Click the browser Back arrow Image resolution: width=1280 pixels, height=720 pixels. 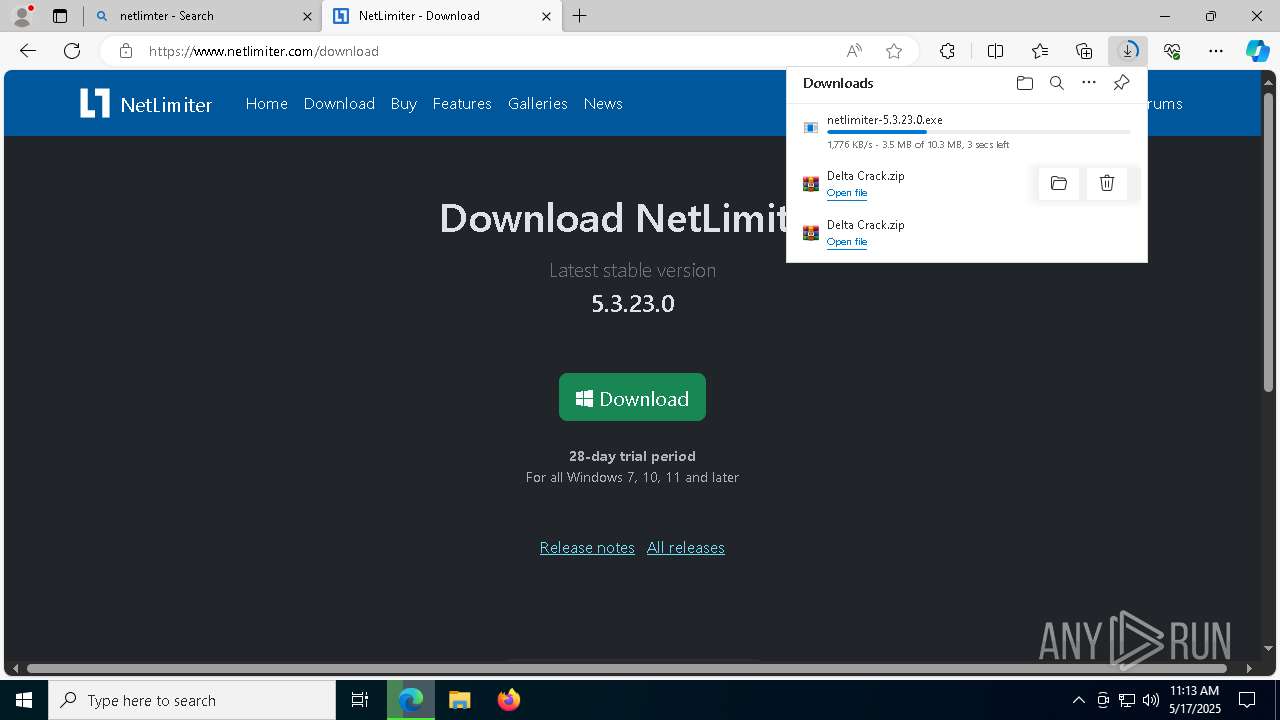point(28,51)
